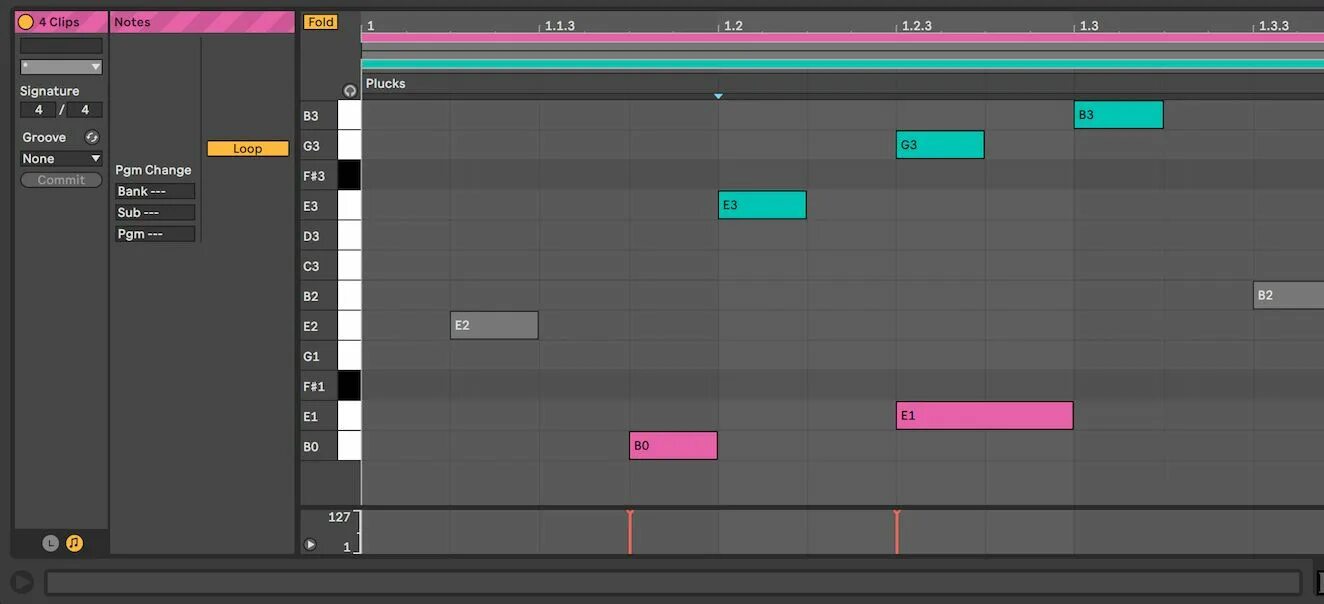Click the clip color circle beside 4 Clips
Screen dimensions: 1324x604
[26, 22]
